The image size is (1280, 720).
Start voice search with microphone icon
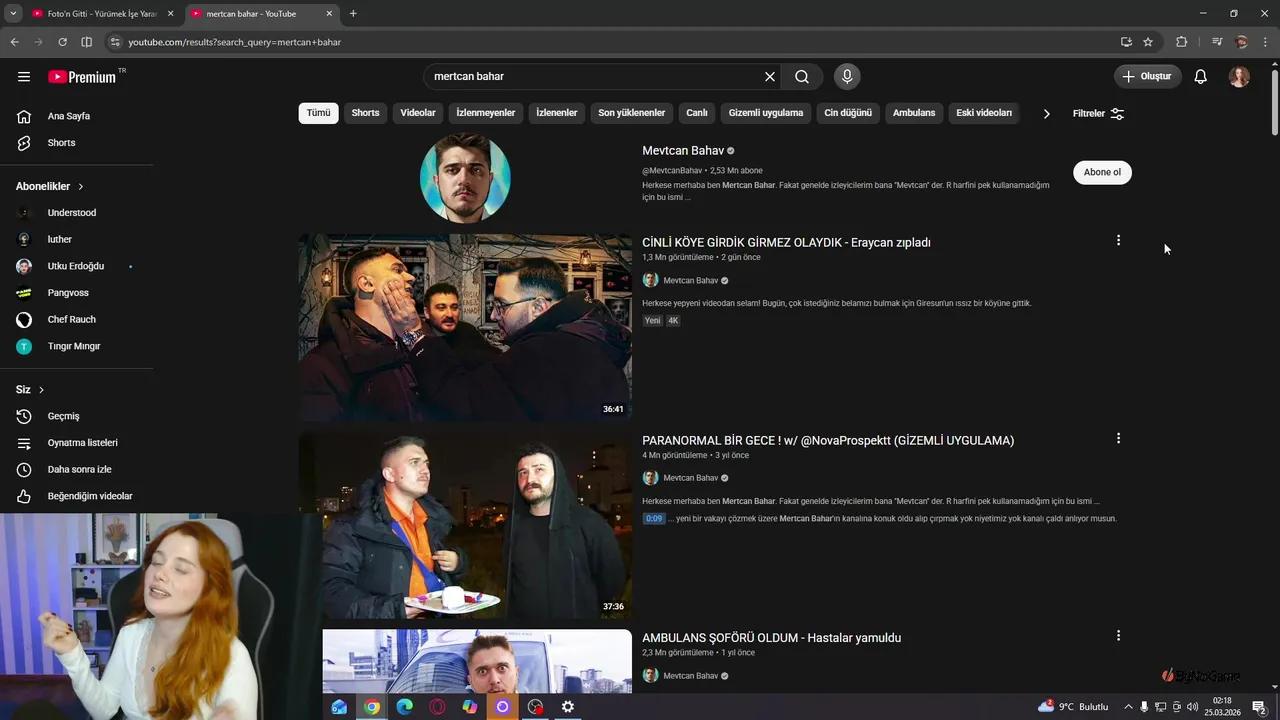pos(847,77)
